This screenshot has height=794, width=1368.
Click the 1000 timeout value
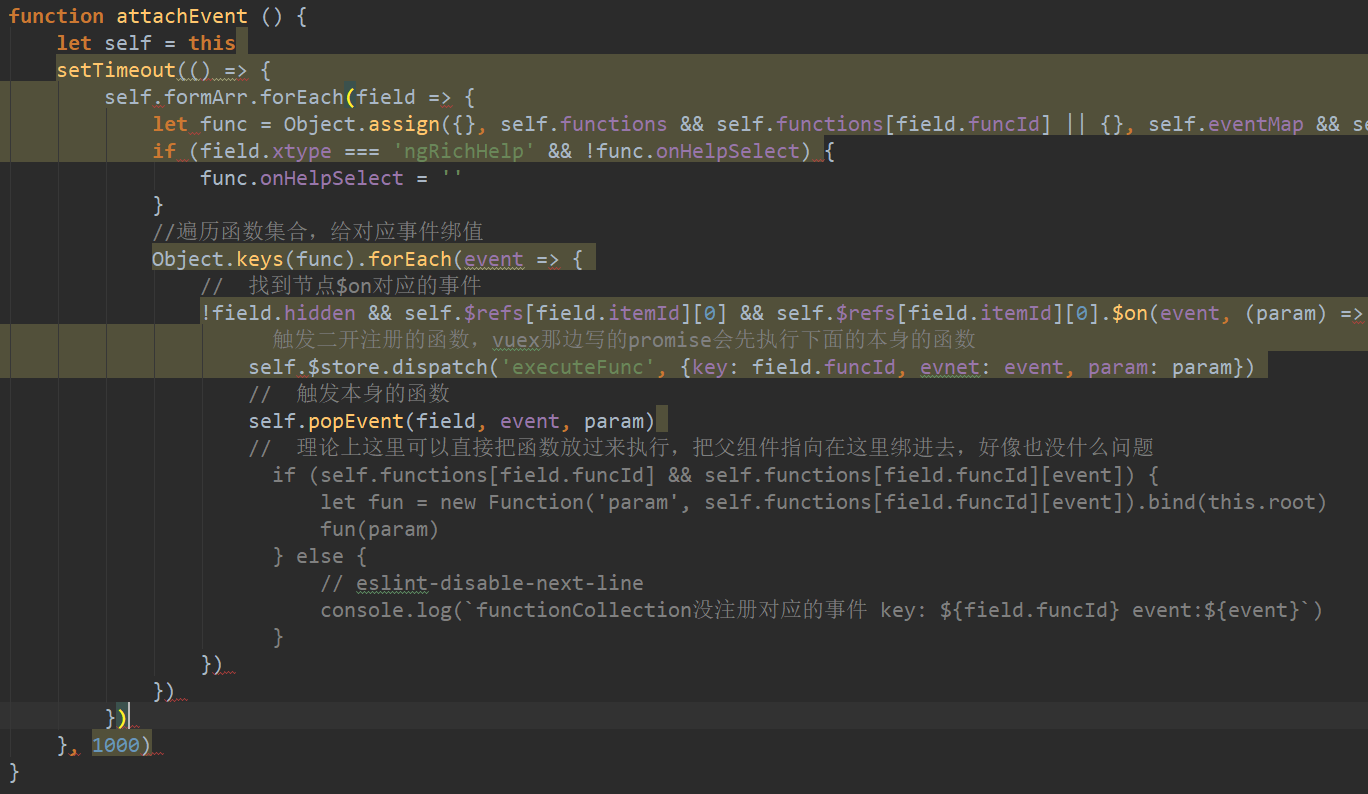[116, 745]
